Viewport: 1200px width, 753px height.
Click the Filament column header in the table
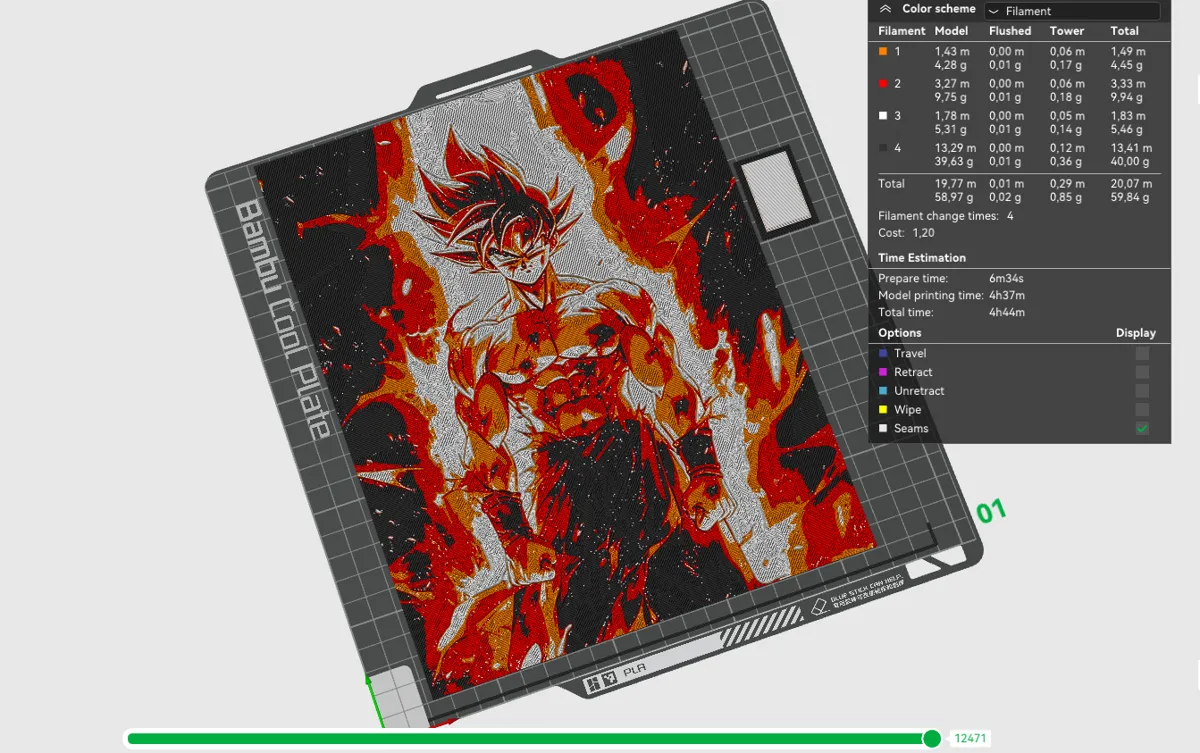(x=901, y=31)
